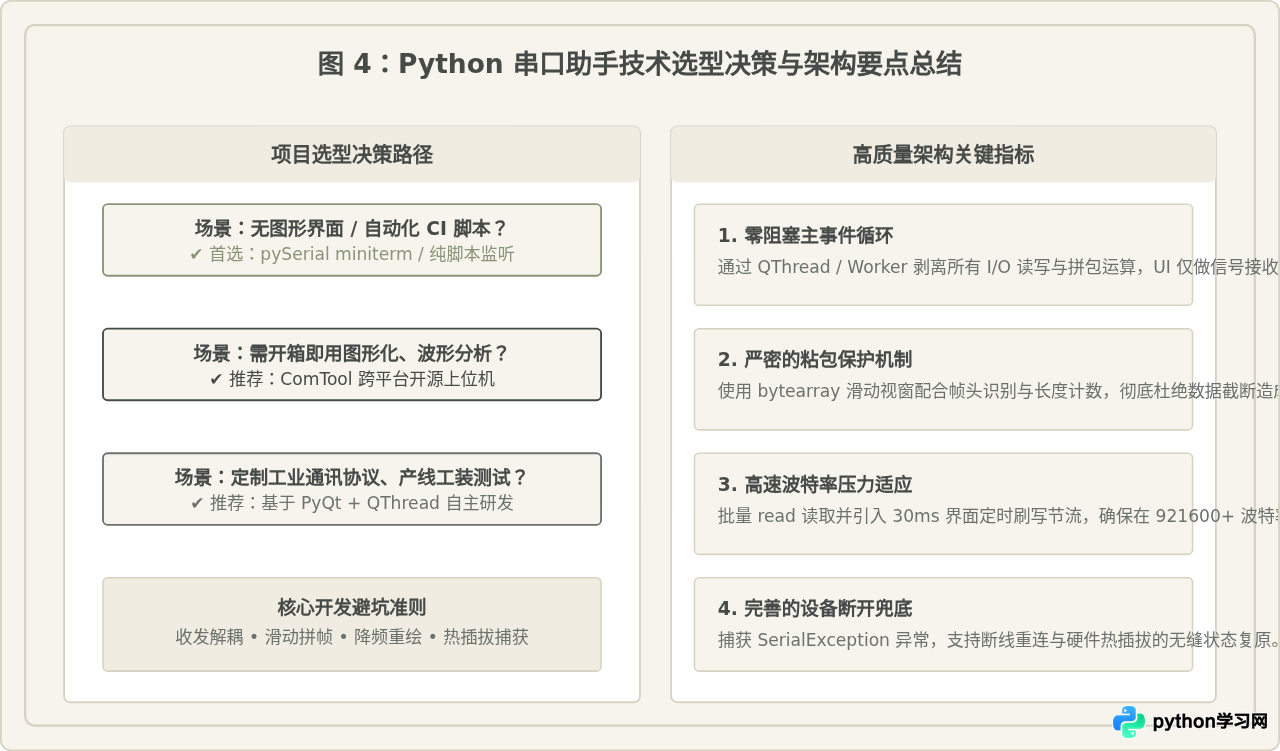The width and height of the screenshot is (1280, 751).
Task: Click the Python logo icon
Action: click(1129, 721)
